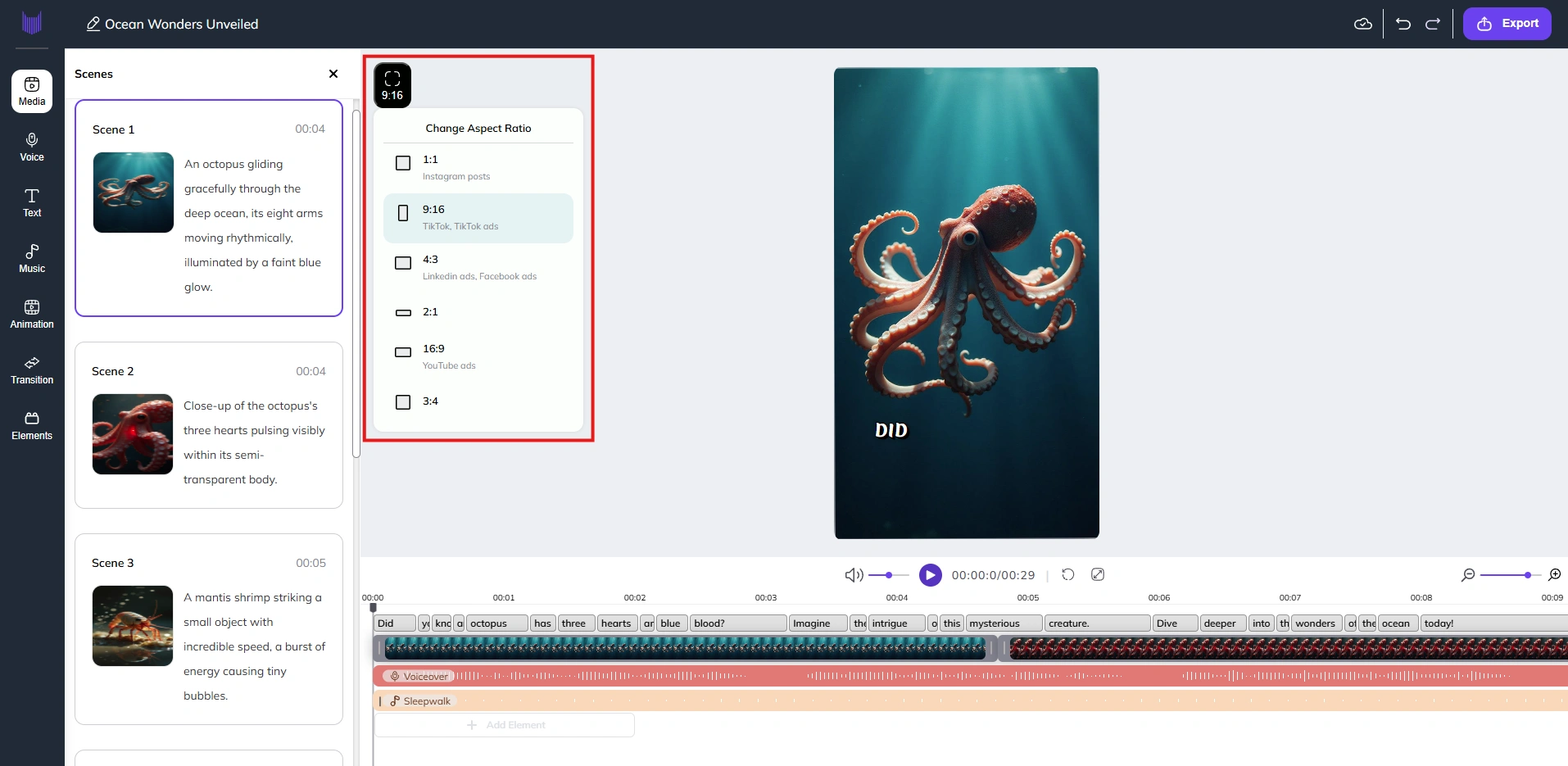Select the Scene 1 octopus thumbnail

click(134, 193)
